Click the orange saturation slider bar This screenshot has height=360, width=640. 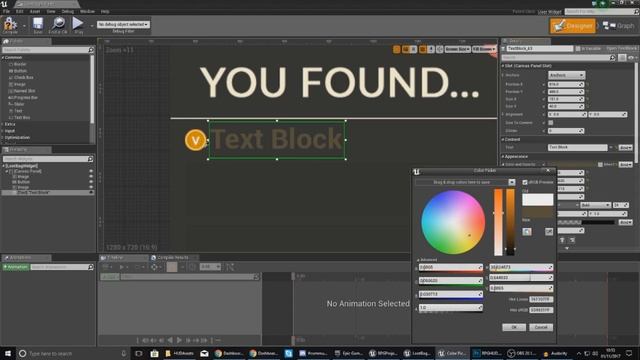pos(498,222)
